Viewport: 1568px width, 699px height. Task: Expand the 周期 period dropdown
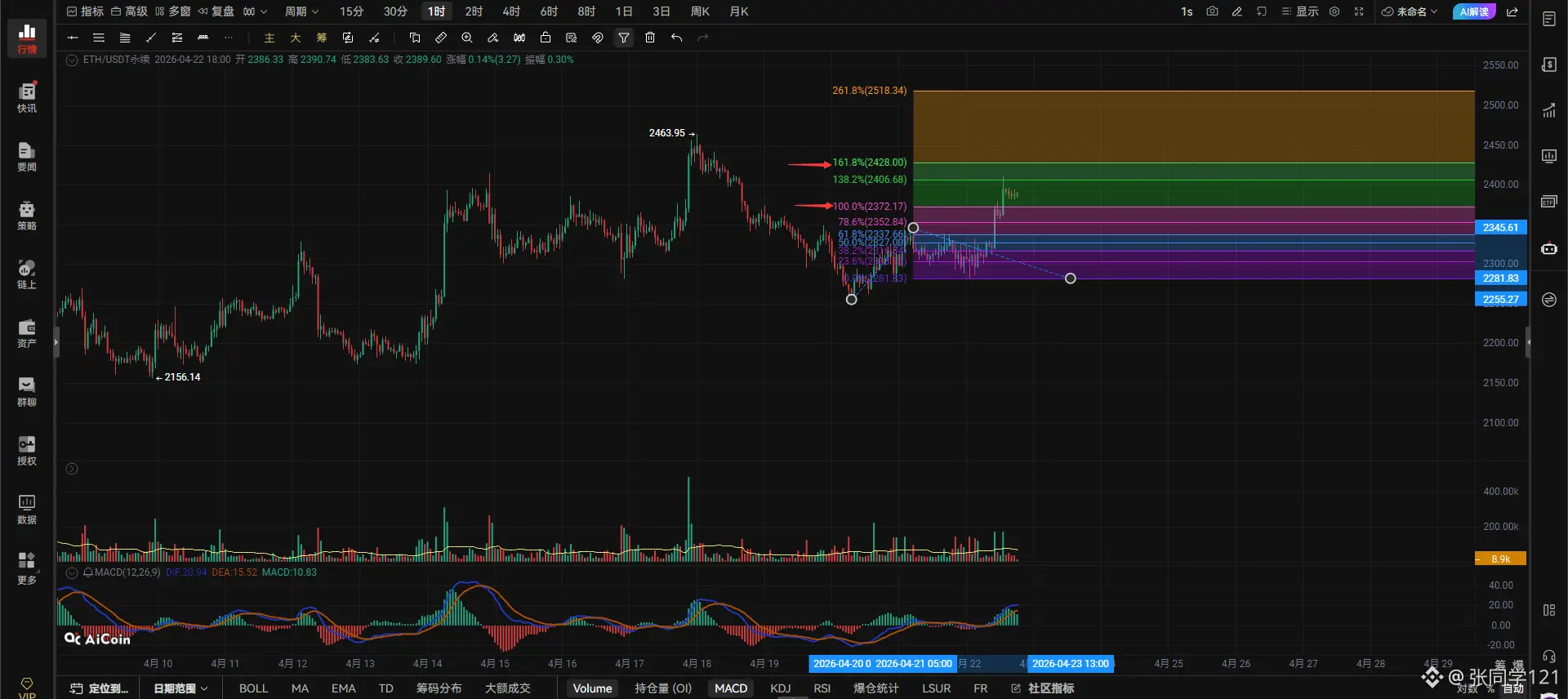click(301, 11)
